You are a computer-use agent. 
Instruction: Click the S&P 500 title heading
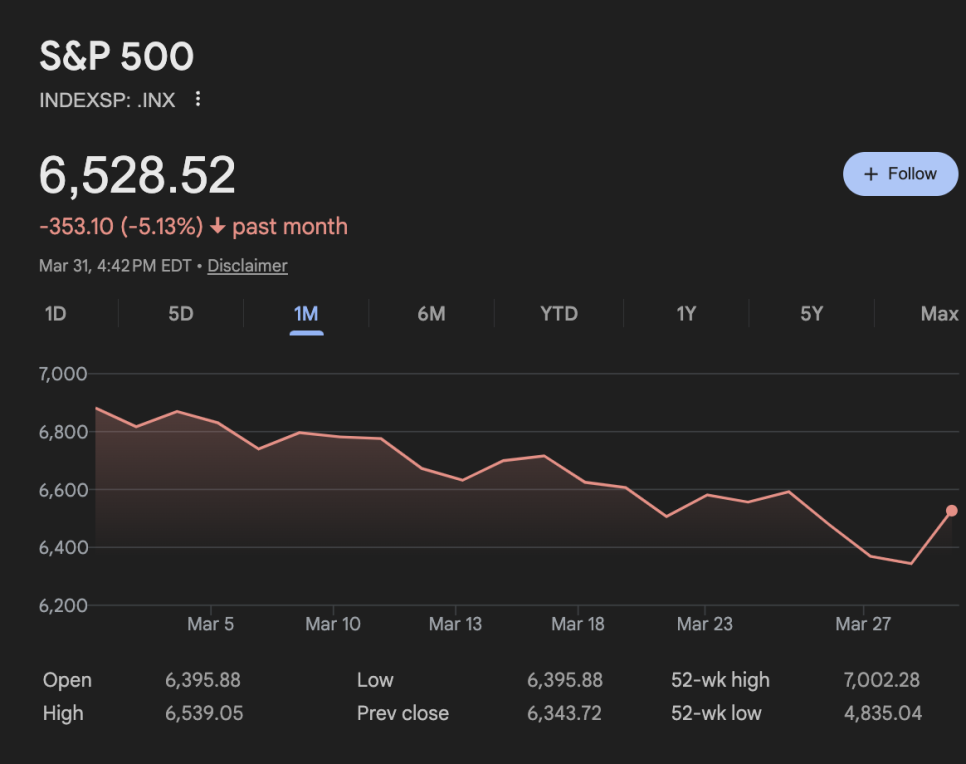click(116, 57)
